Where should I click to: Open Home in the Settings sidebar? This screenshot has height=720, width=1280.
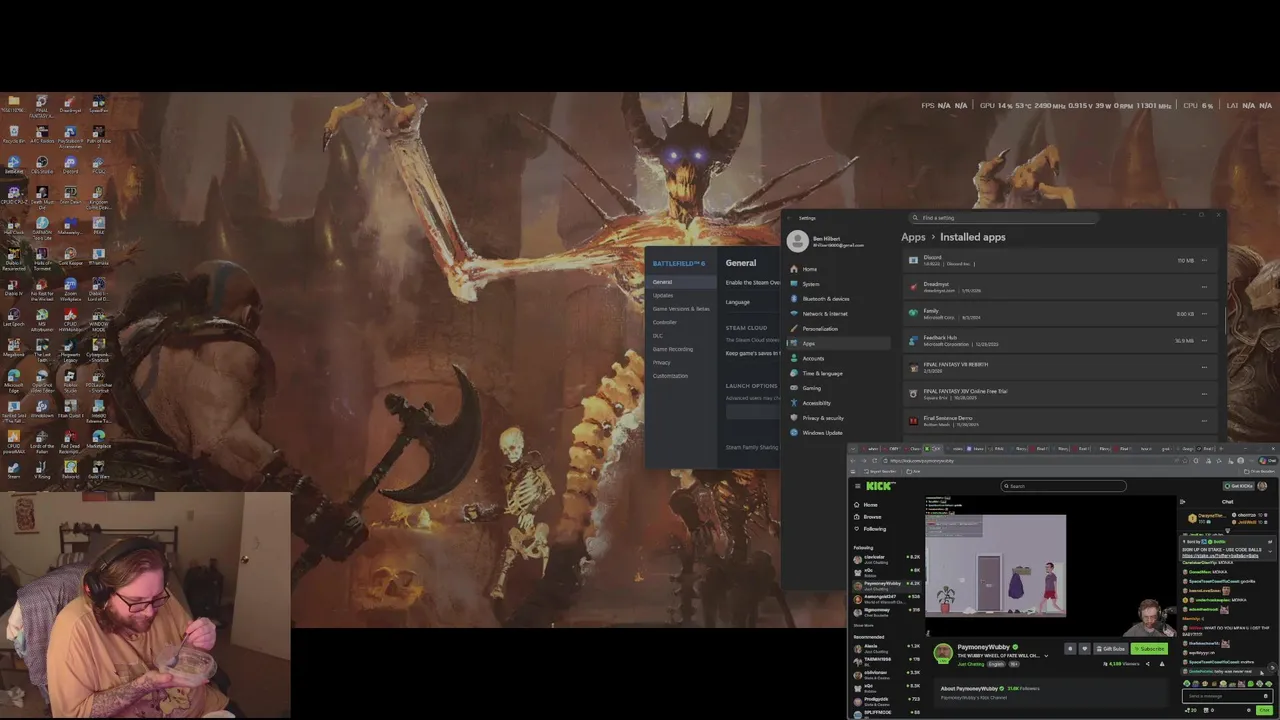pos(837,269)
